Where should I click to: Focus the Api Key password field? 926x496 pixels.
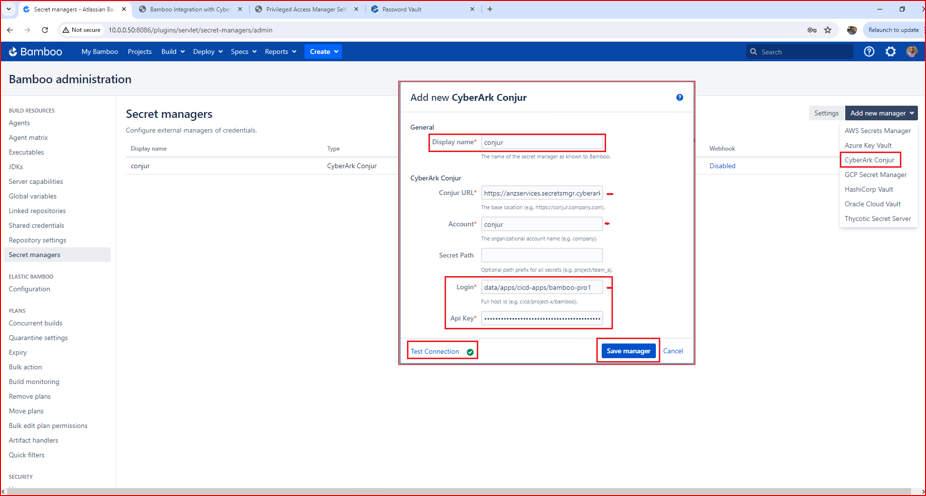pos(542,318)
